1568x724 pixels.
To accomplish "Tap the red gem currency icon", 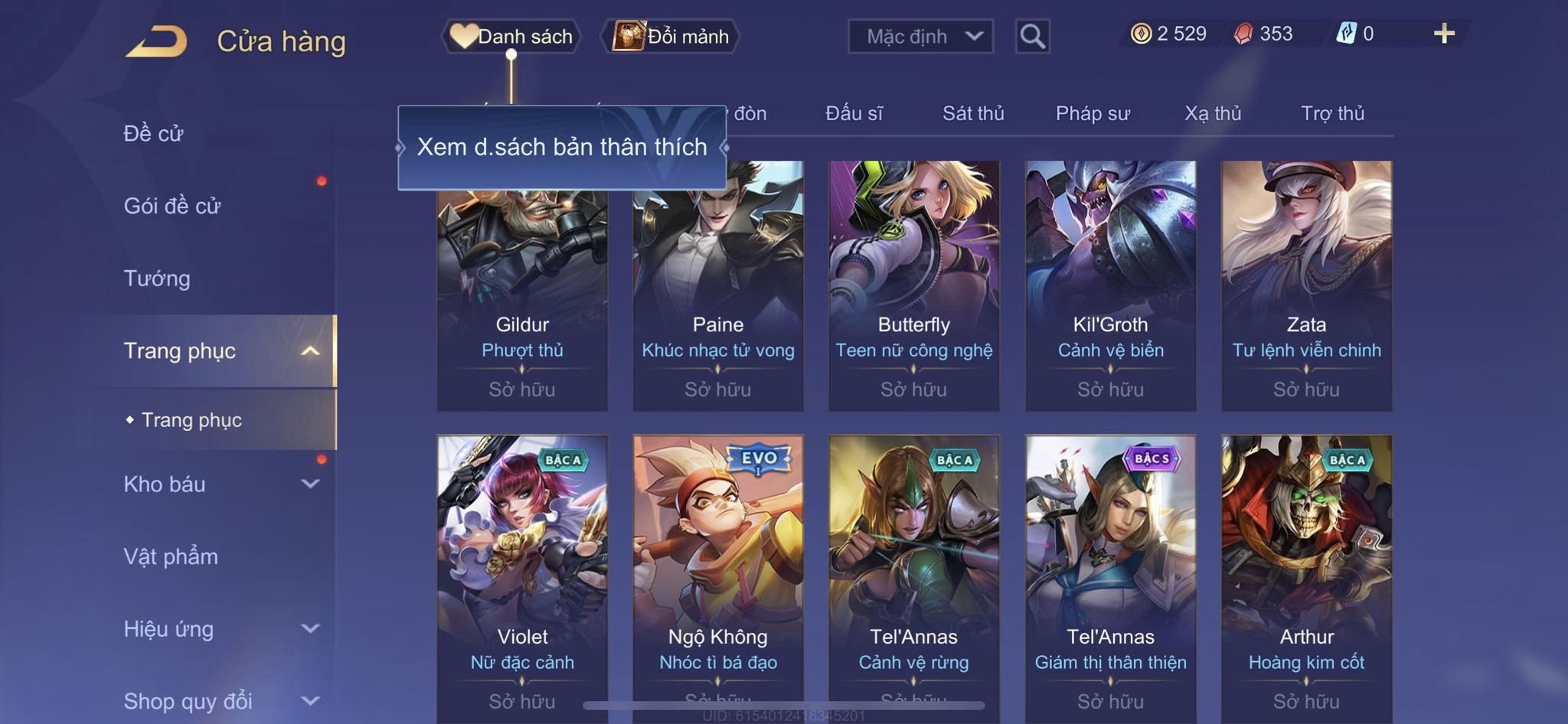I will 1243,34.
